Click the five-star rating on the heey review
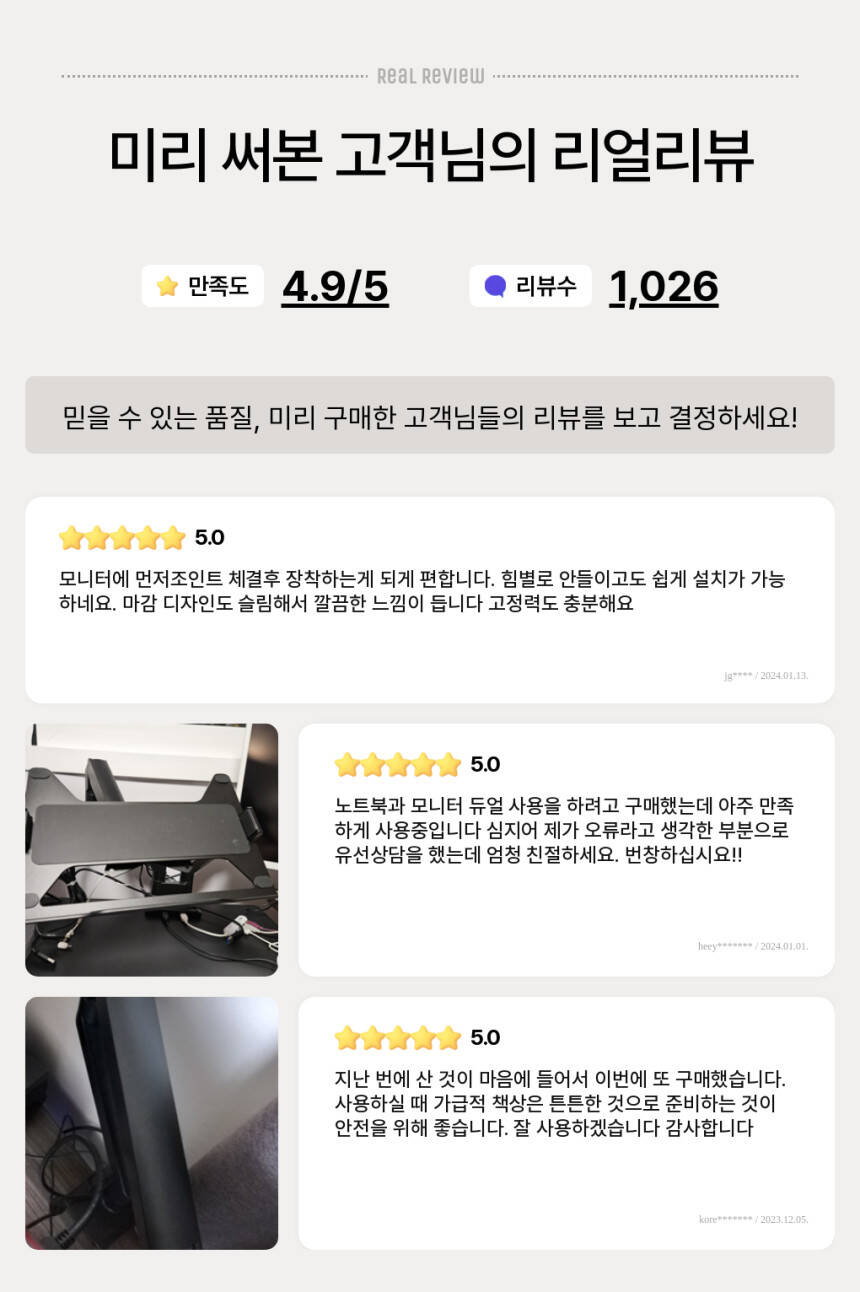 click(x=398, y=765)
